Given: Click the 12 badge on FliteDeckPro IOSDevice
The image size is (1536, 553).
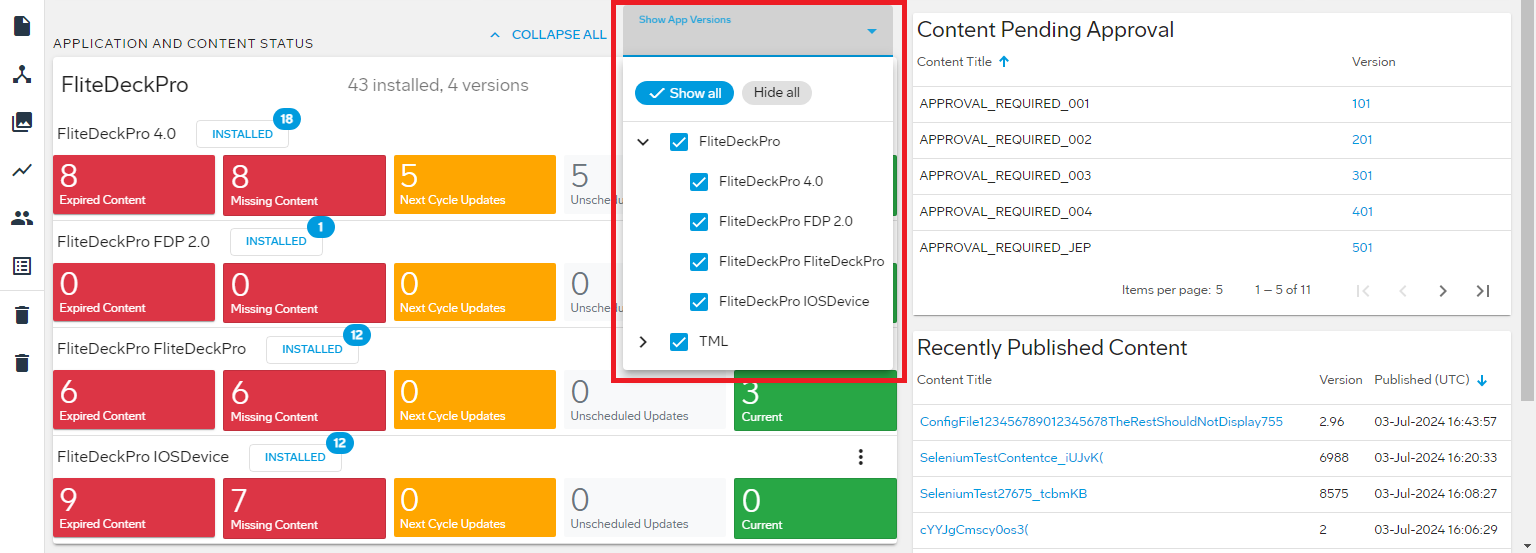Looking at the screenshot, I should (340, 443).
